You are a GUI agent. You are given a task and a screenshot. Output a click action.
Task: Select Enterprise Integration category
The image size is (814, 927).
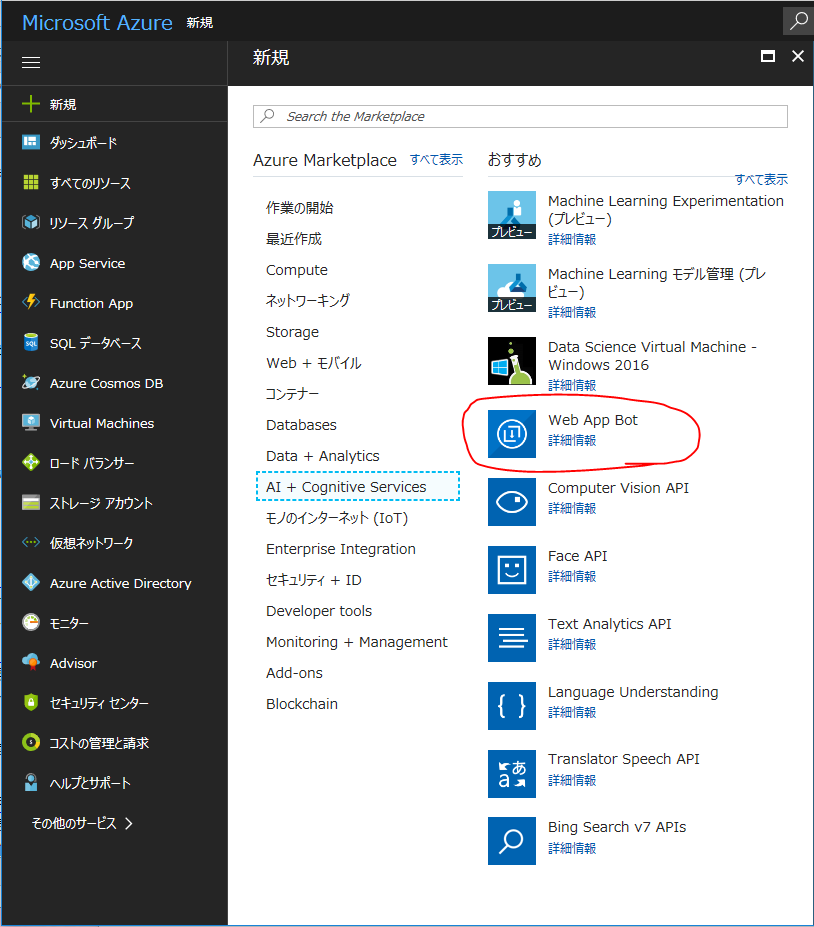(x=340, y=549)
